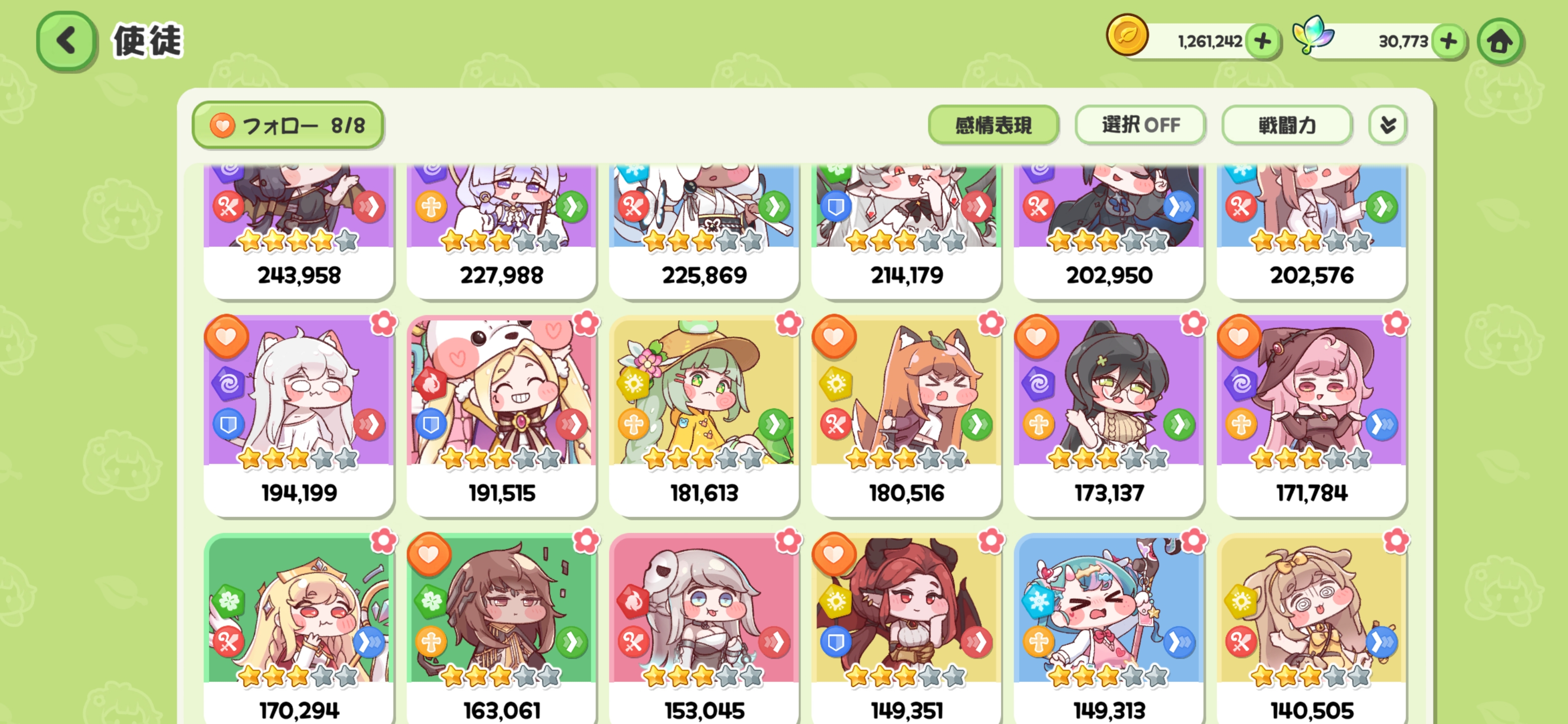Image resolution: width=1568 pixels, height=724 pixels.
Task: Toggle follow heart on 180,516 fox character
Action: (833, 337)
